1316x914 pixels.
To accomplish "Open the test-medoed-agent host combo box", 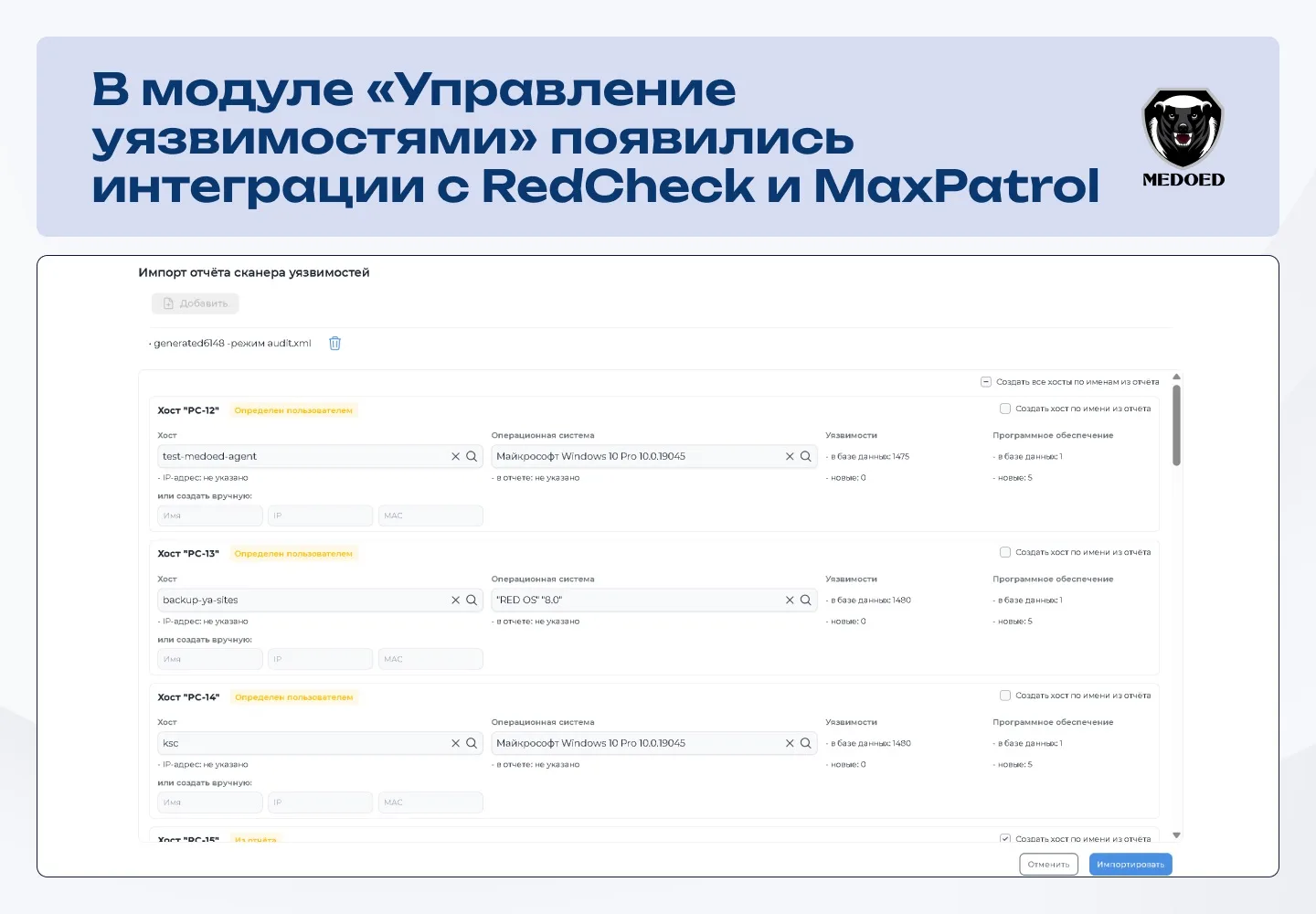I will [x=320, y=456].
